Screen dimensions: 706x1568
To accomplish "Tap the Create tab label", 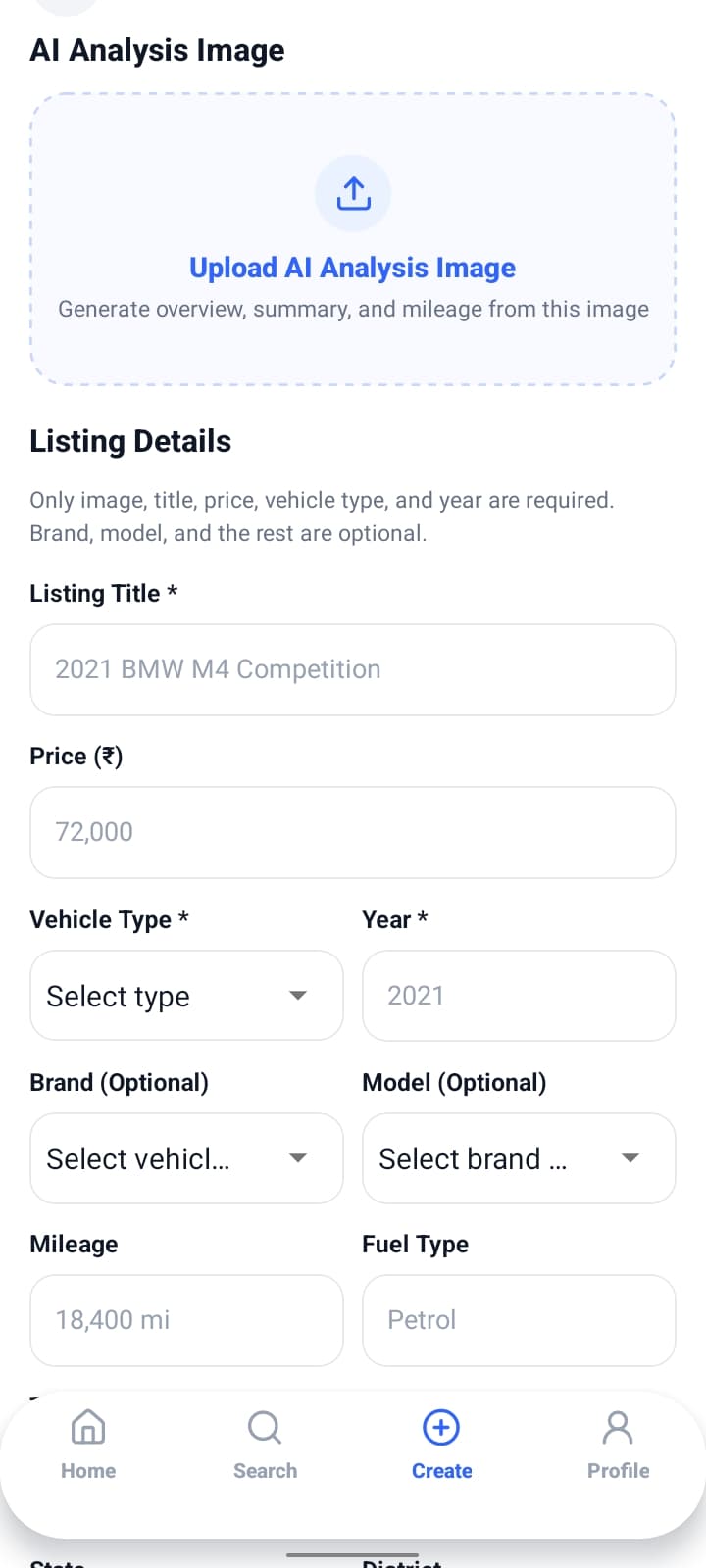I will click(x=441, y=1471).
